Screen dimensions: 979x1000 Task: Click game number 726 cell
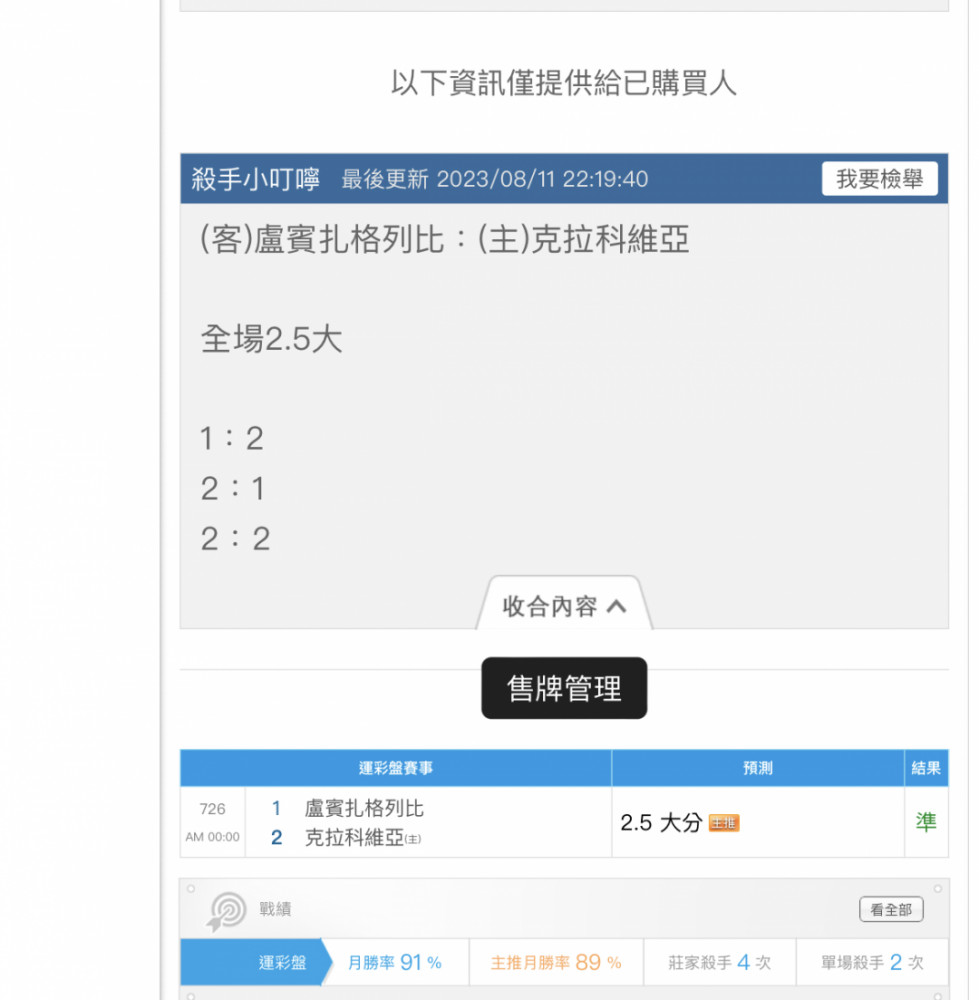(x=212, y=809)
